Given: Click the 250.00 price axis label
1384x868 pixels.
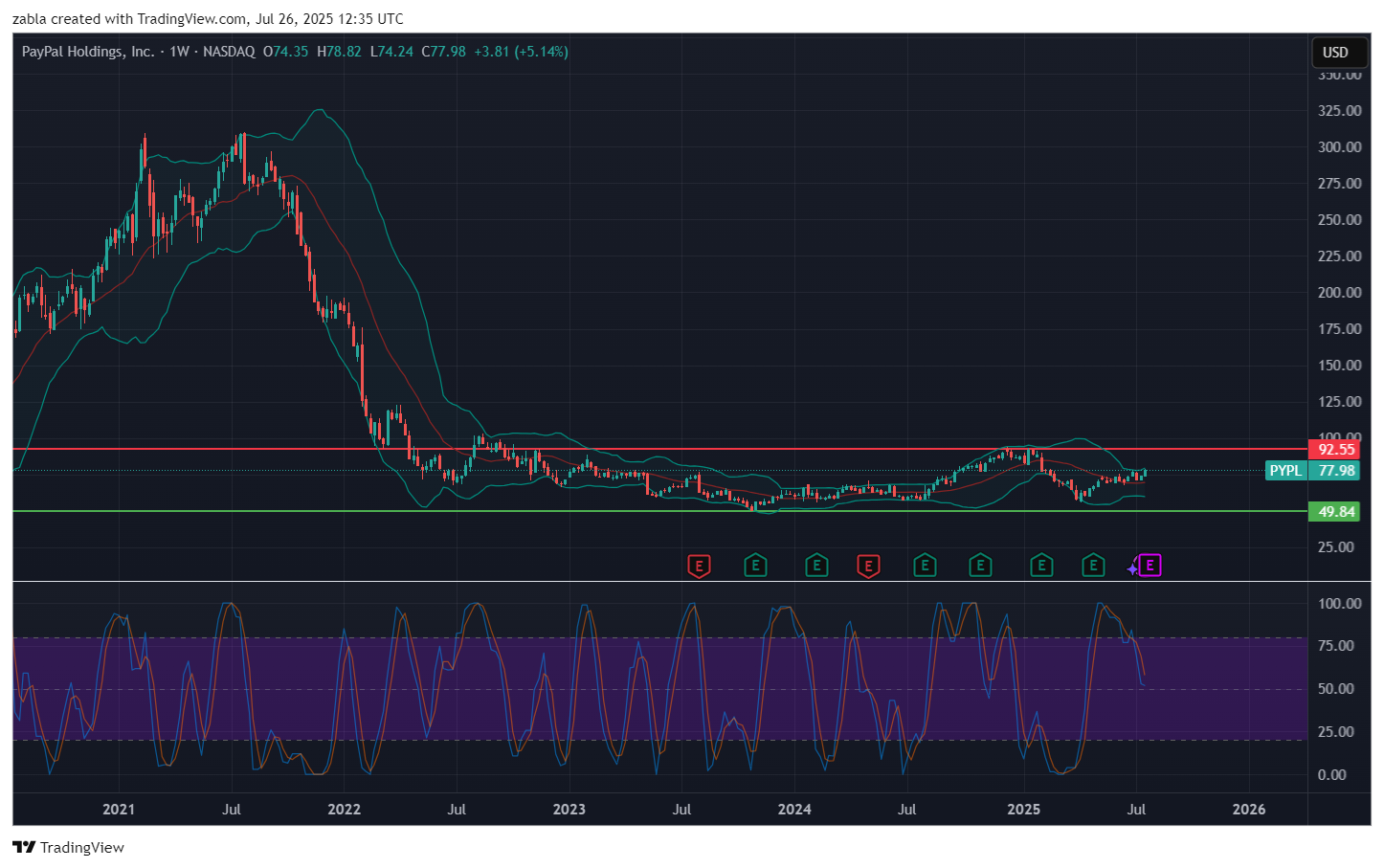Looking at the screenshot, I should [1339, 219].
